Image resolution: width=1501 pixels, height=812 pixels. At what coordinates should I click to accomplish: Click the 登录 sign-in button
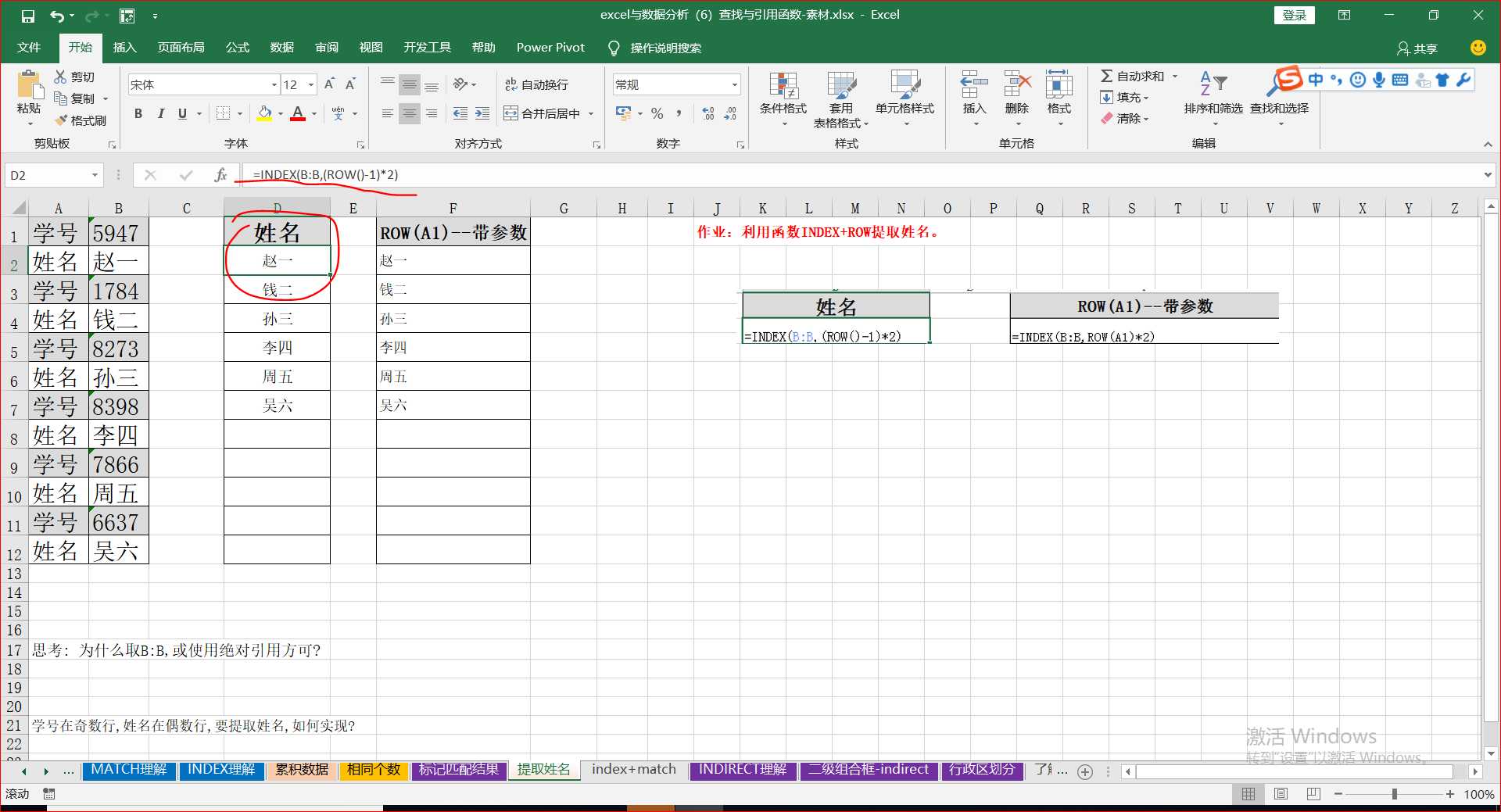click(1294, 15)
